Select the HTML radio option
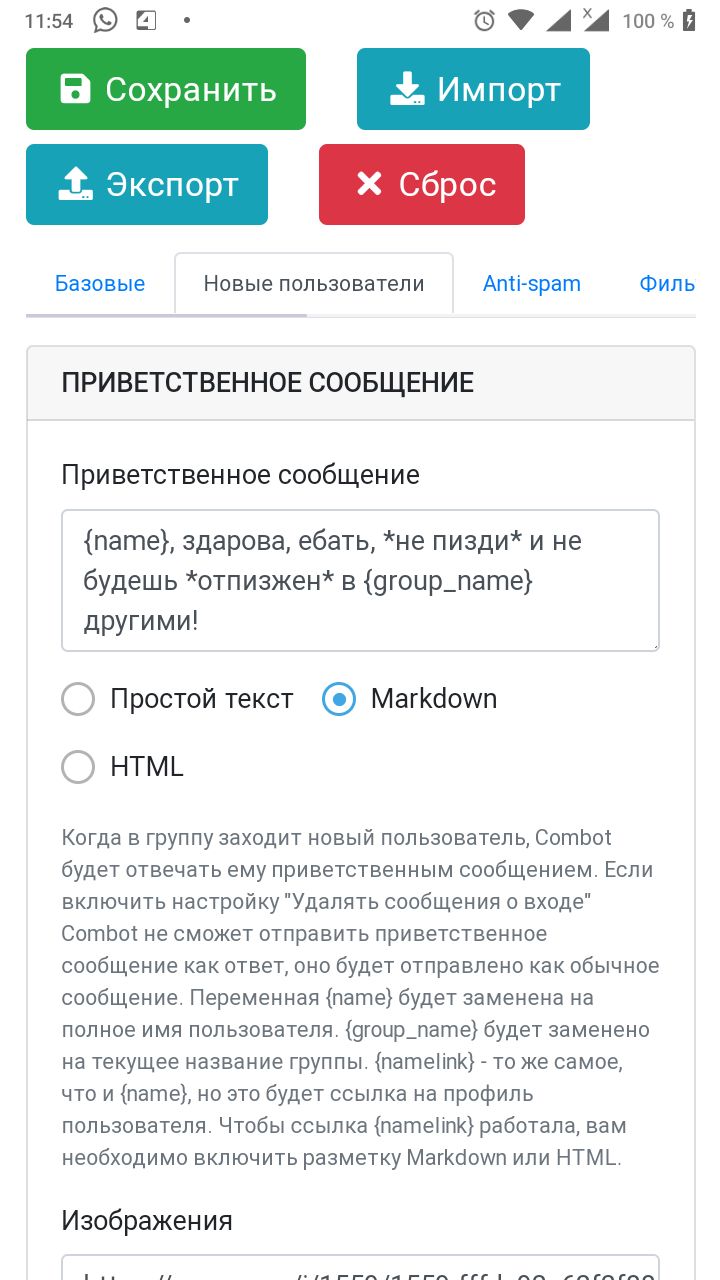Image resolution: width=720 pixels, height=1280 pixels. click(78, 767)
